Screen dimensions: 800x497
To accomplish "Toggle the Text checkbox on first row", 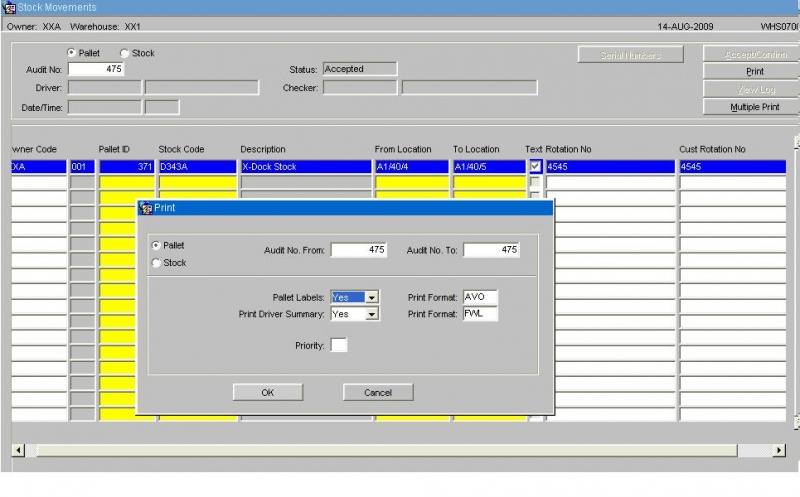I will click(535, 166).
